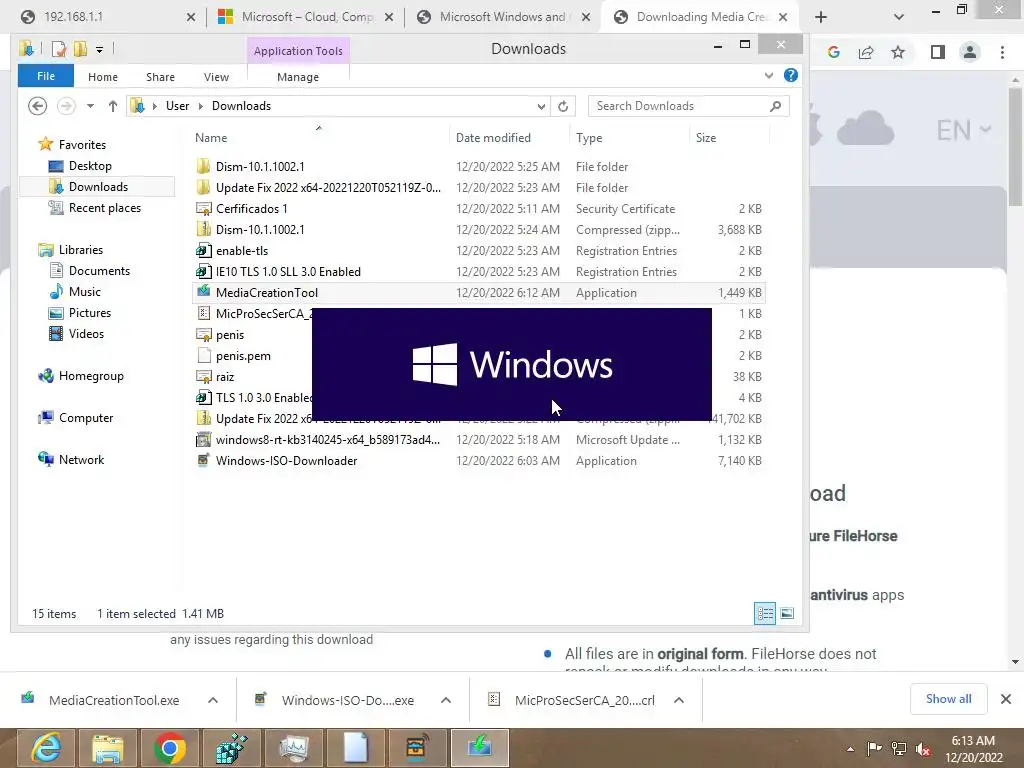
Task: Sort by Type column header
Action: (589, 138)
